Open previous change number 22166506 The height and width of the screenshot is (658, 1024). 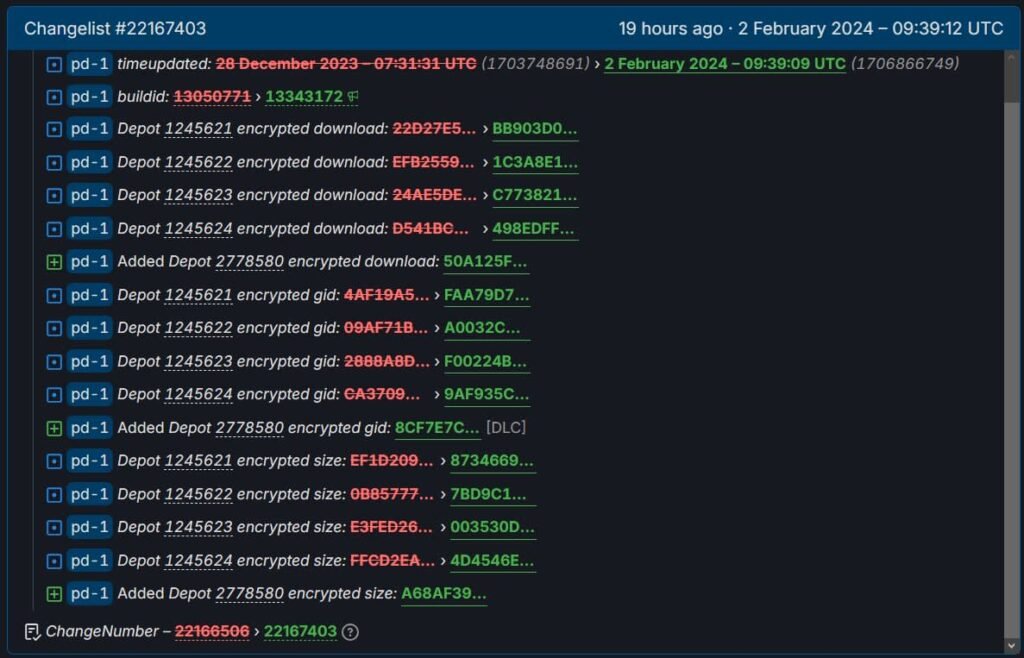(x=212, y=632)
